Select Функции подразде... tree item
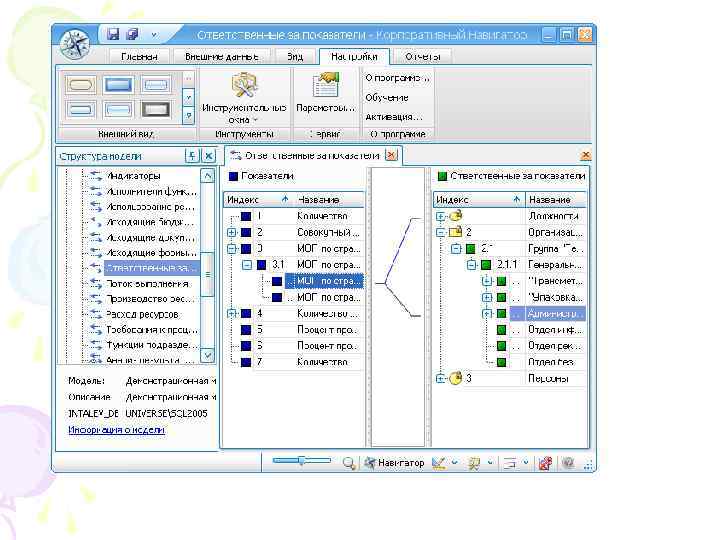The height and width of the screenshot is (540, 720). coord(152,345)
